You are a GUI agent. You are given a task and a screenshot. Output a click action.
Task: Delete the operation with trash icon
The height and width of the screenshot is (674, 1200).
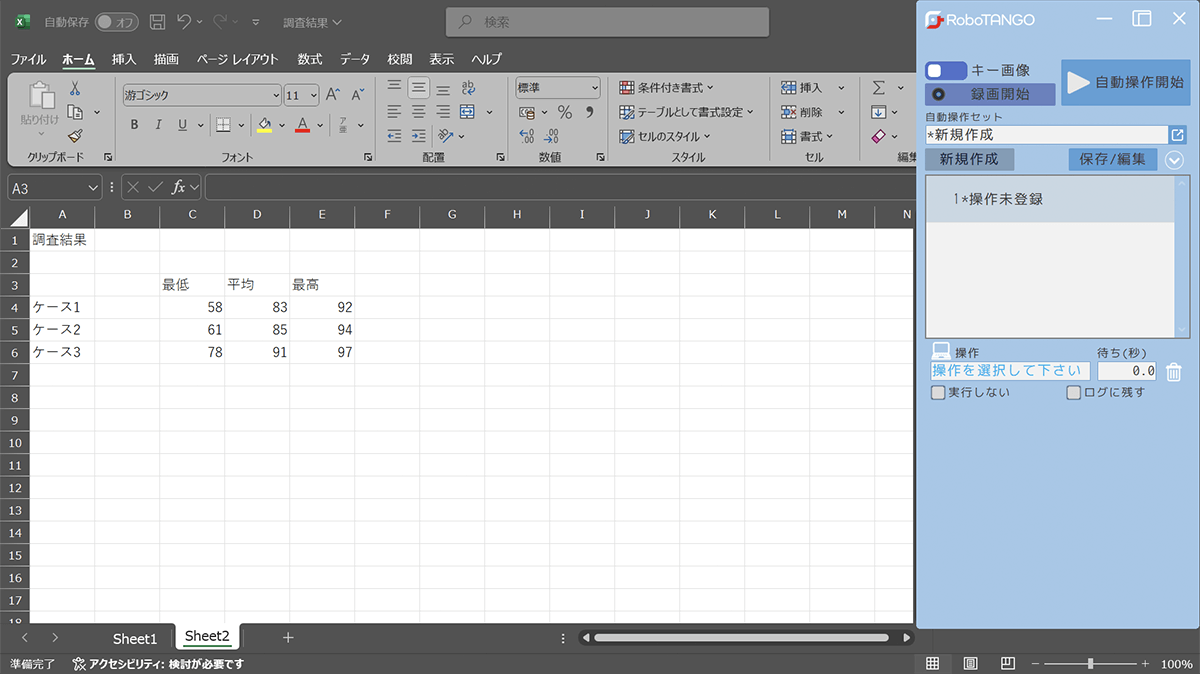[1174, 372]
